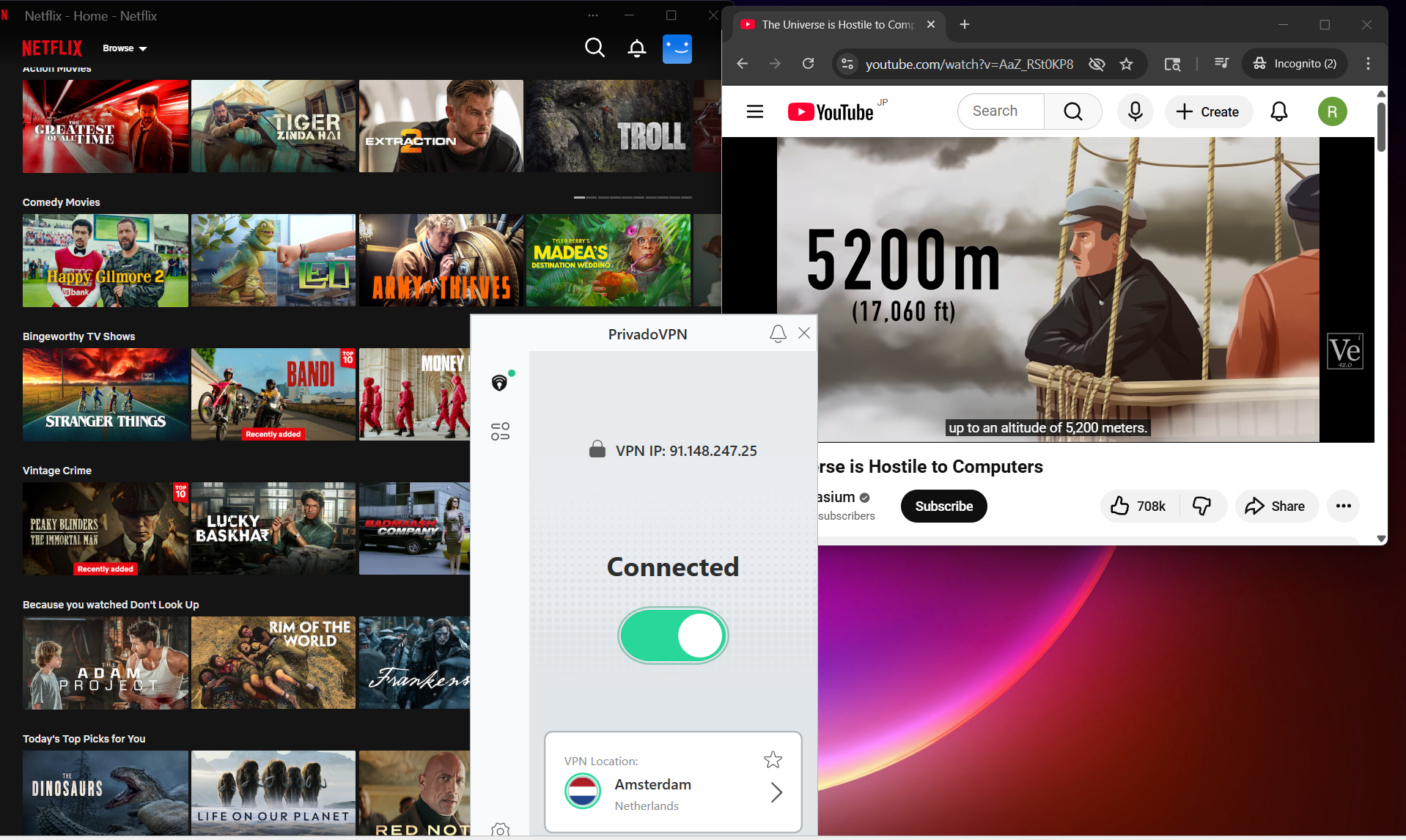
Task: Click third-party cookies eye icon
Action: [x=1097, y=64]
